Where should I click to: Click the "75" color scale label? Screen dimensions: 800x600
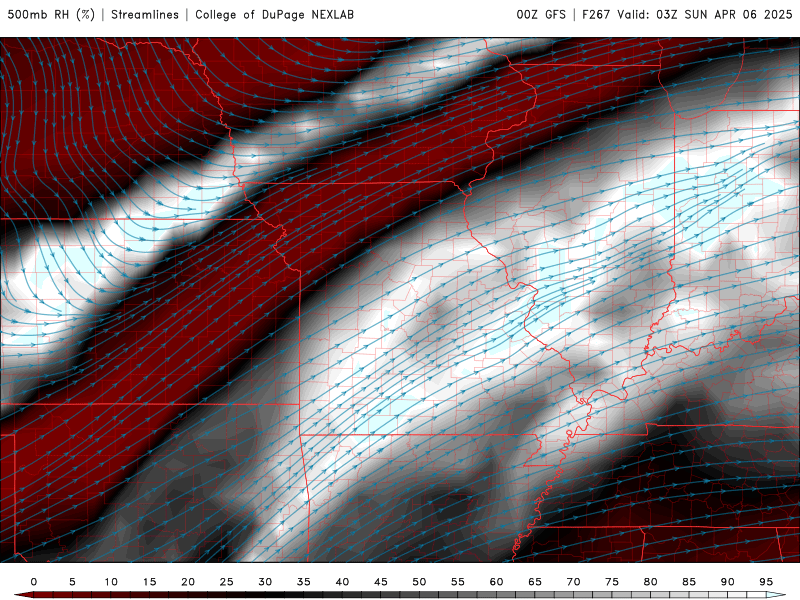pyautogui.click(x=612, y=582)
